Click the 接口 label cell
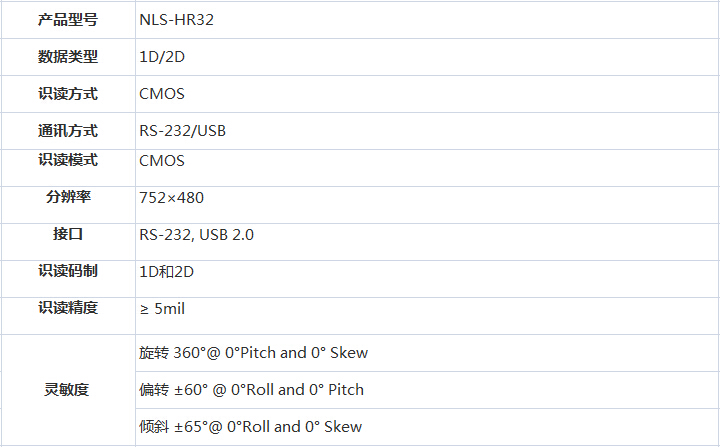Screen dimensions: 720x447 point(68,234)
